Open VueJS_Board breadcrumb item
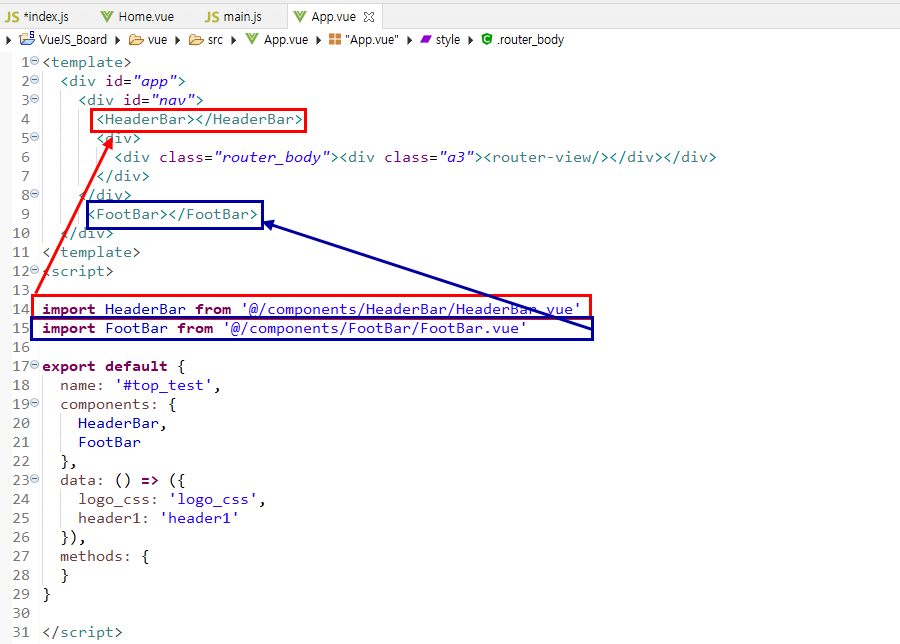Screen dimensions: 900x644 point(73,40)
